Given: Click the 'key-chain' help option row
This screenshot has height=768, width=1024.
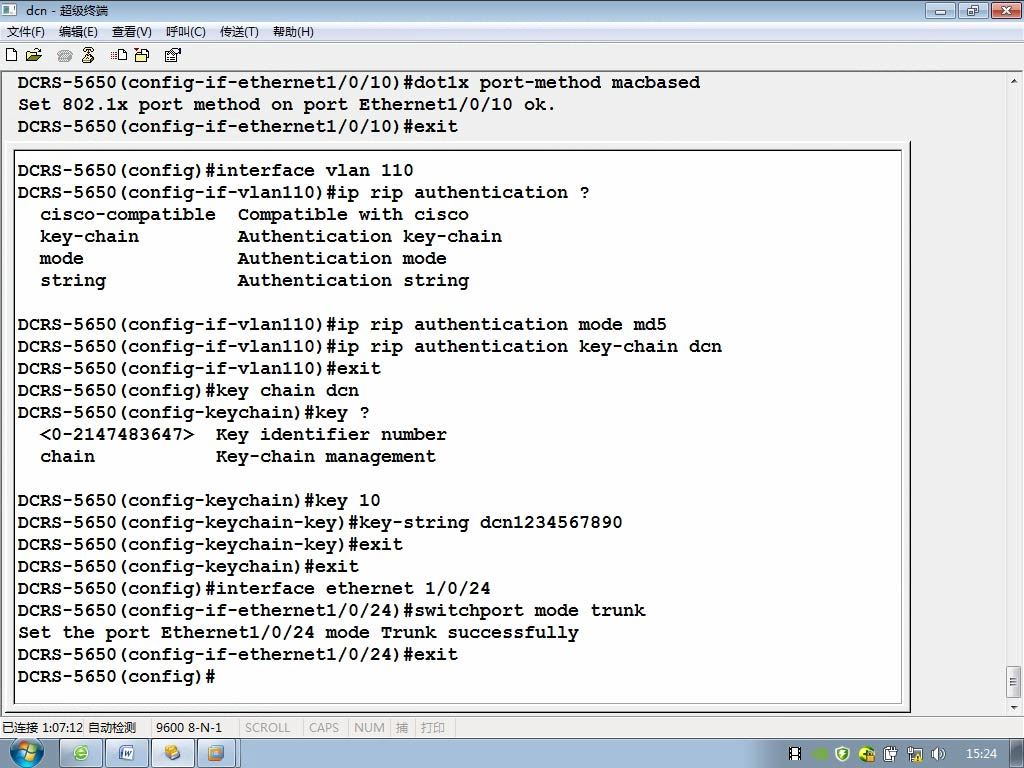Looking at the screenshot, I should coord(271,236).
